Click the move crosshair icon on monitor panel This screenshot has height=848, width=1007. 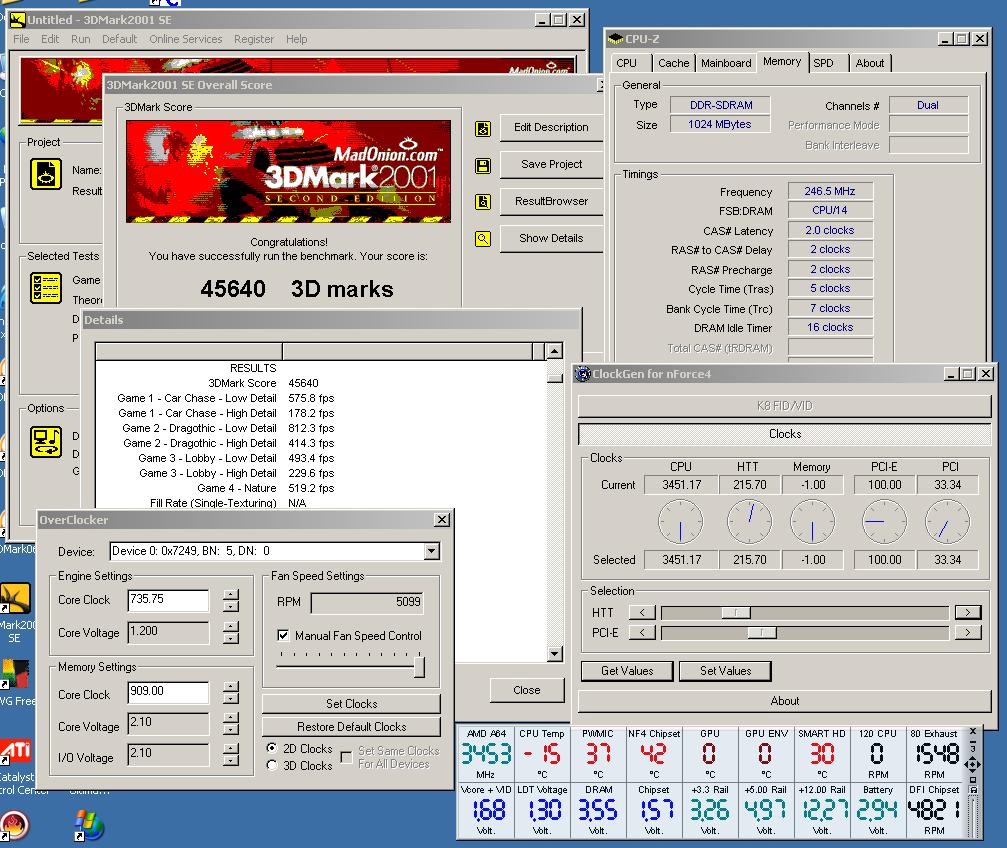pos(972,764)
